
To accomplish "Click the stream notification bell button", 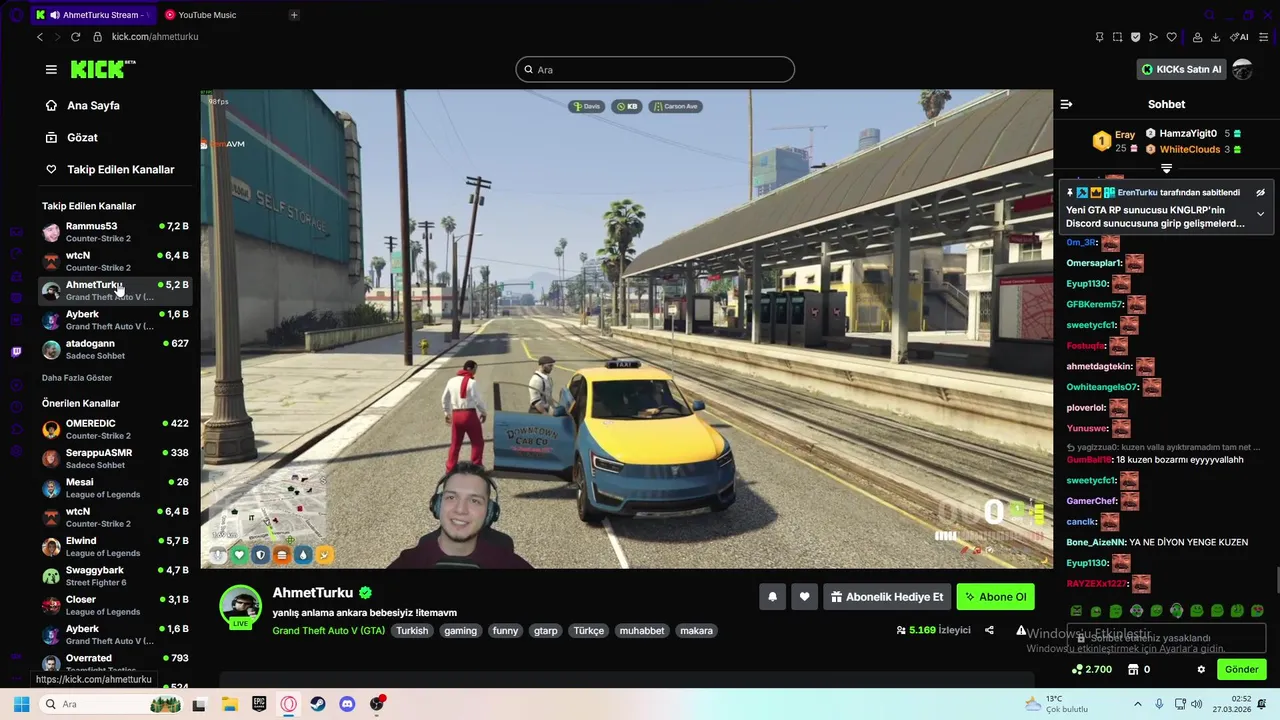I will 772,597.
